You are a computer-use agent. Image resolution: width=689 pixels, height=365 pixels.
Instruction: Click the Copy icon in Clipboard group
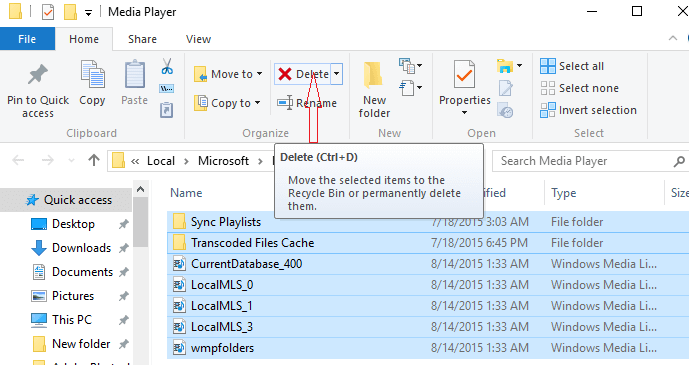pyautogui.click(x=92, y=75)
